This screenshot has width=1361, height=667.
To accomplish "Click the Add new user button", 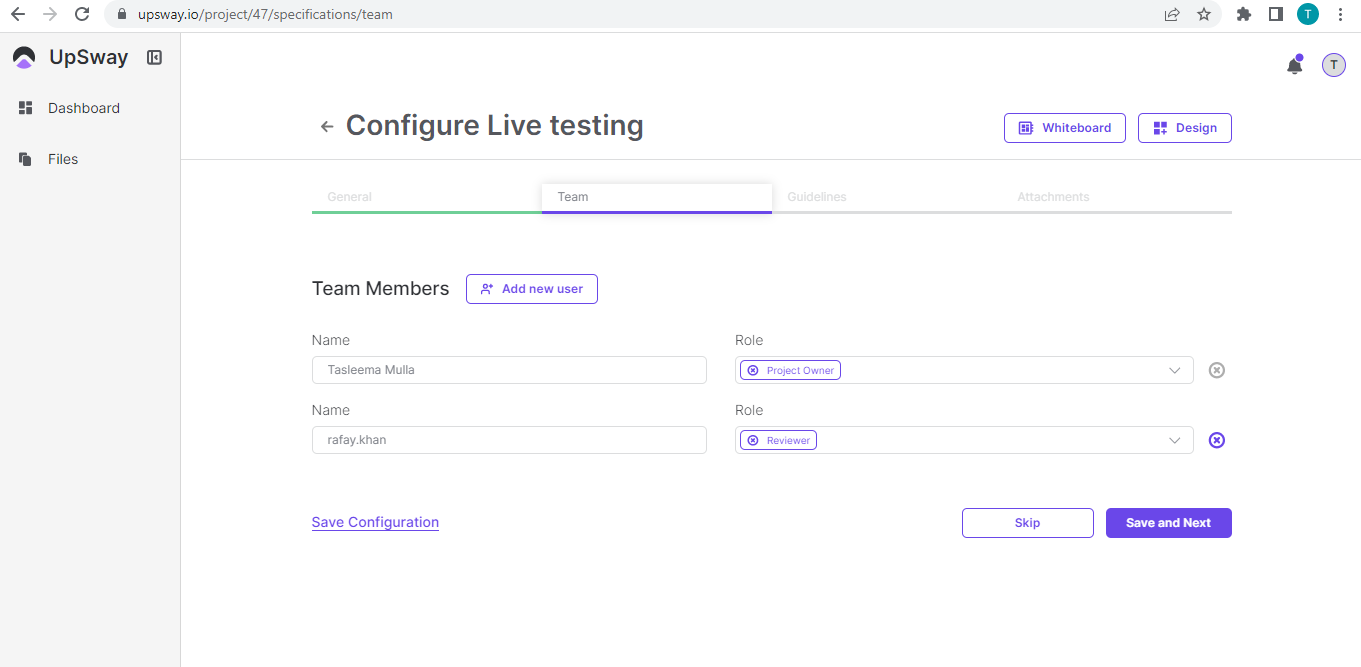I will coord(531,289).
